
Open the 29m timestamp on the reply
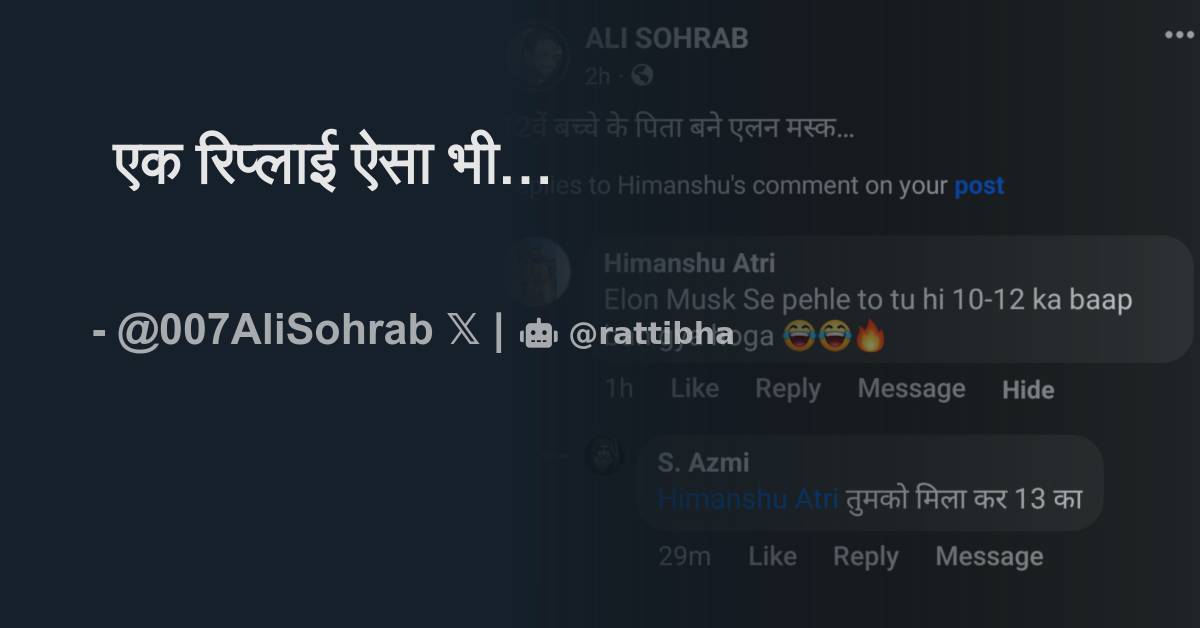pyautogui.click(x=683, y=556)
